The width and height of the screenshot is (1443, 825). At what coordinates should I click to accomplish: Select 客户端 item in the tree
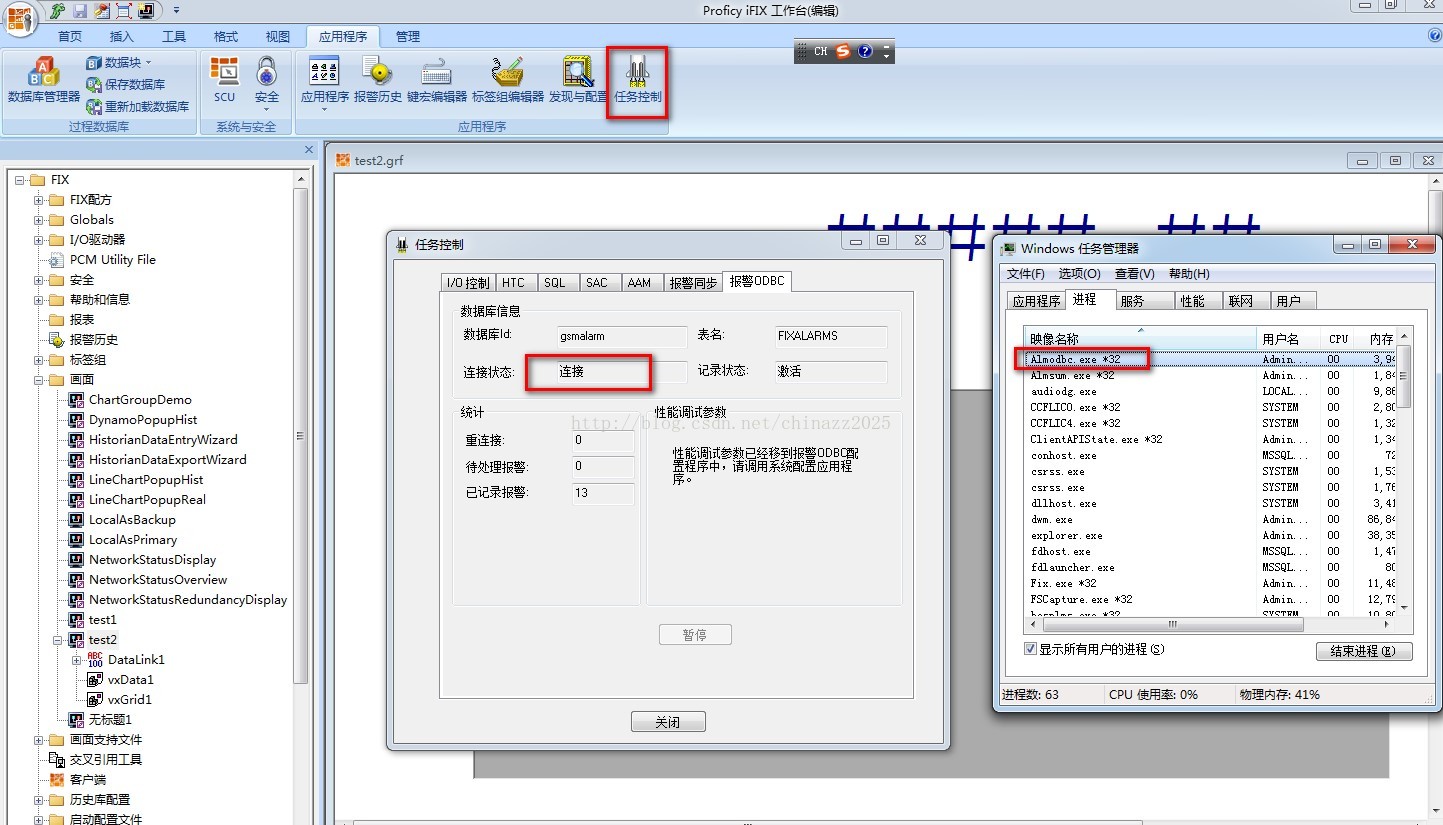pos(88,779)
